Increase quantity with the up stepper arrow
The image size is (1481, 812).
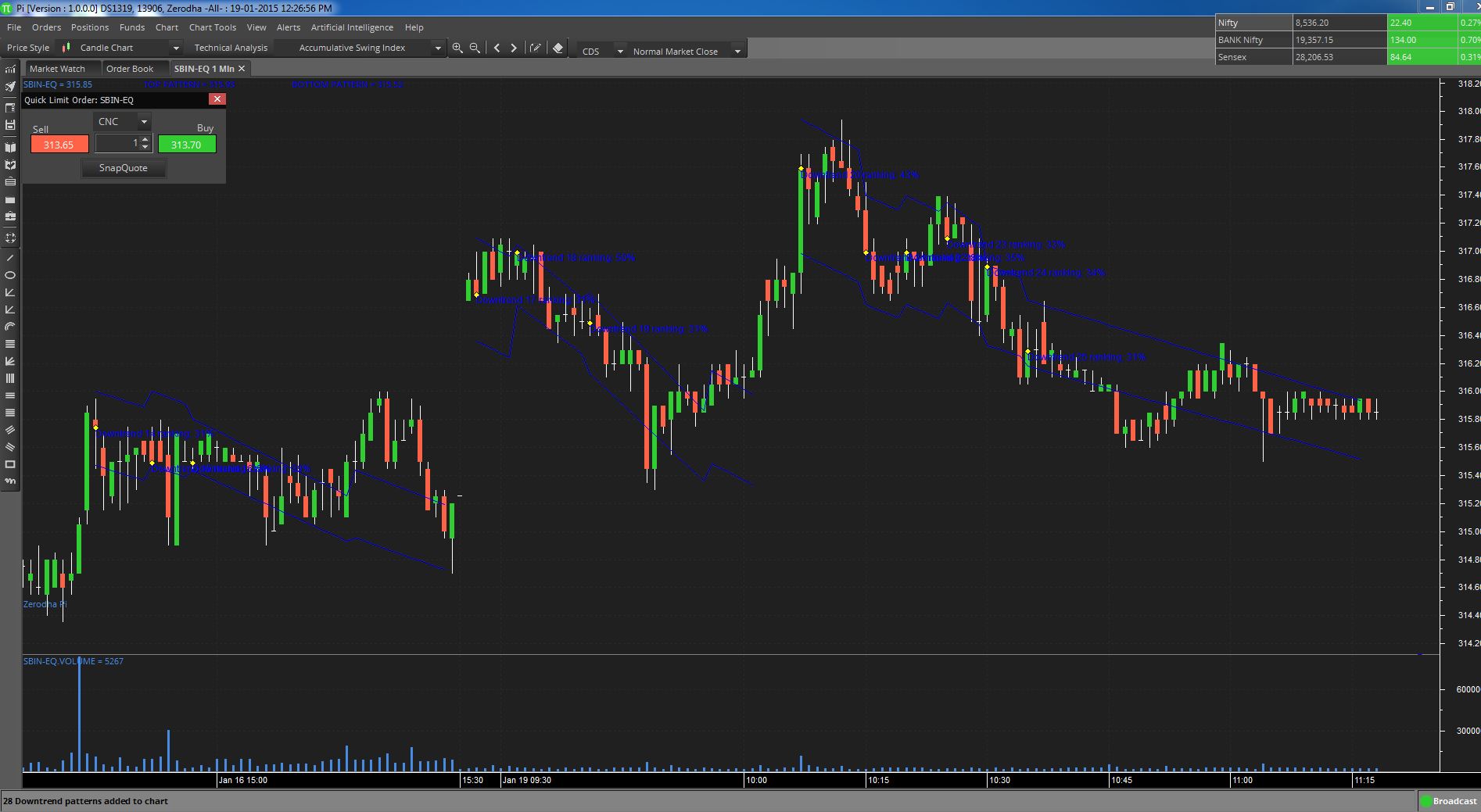coord(145,139)
